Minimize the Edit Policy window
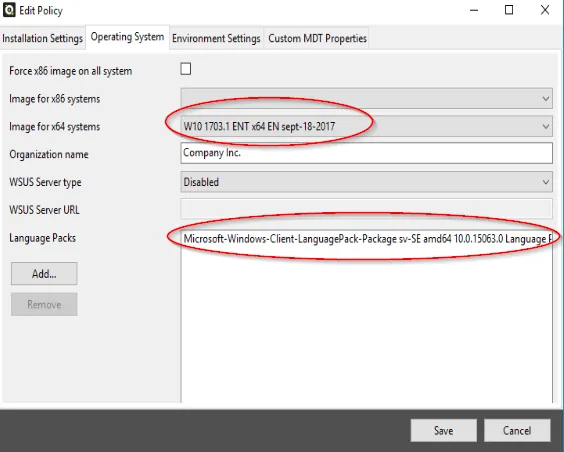Screen dimensions: 564x452 coord(474,10)
